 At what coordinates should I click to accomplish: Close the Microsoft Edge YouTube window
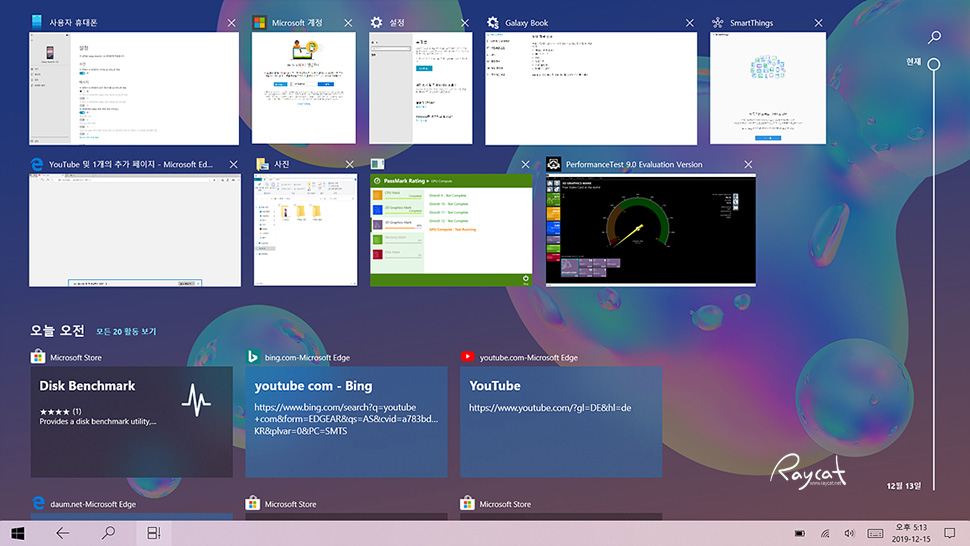point(233,164)
